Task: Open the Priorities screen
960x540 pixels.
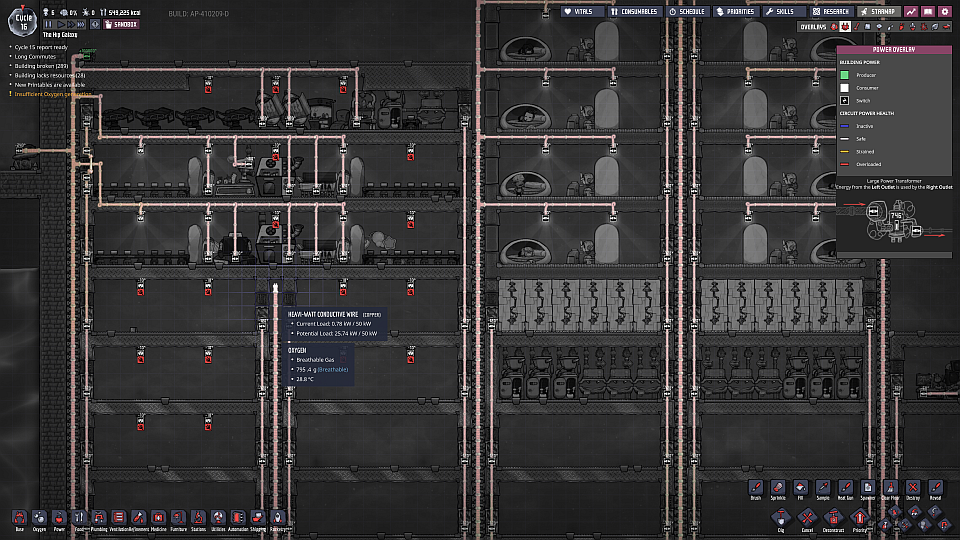Action: [735, 11]
